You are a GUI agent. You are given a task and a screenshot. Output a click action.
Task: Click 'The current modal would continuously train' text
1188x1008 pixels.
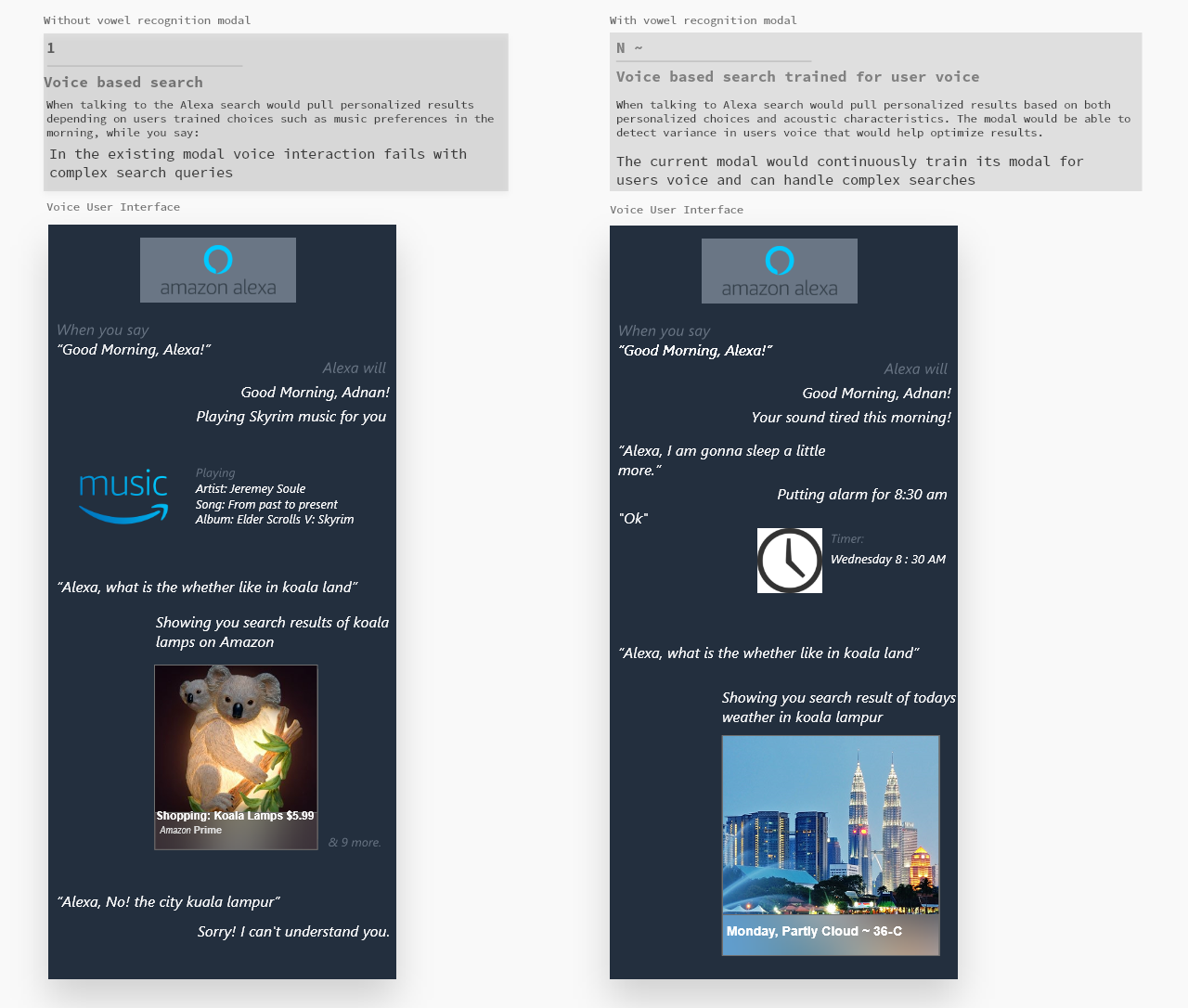[850, 171]
